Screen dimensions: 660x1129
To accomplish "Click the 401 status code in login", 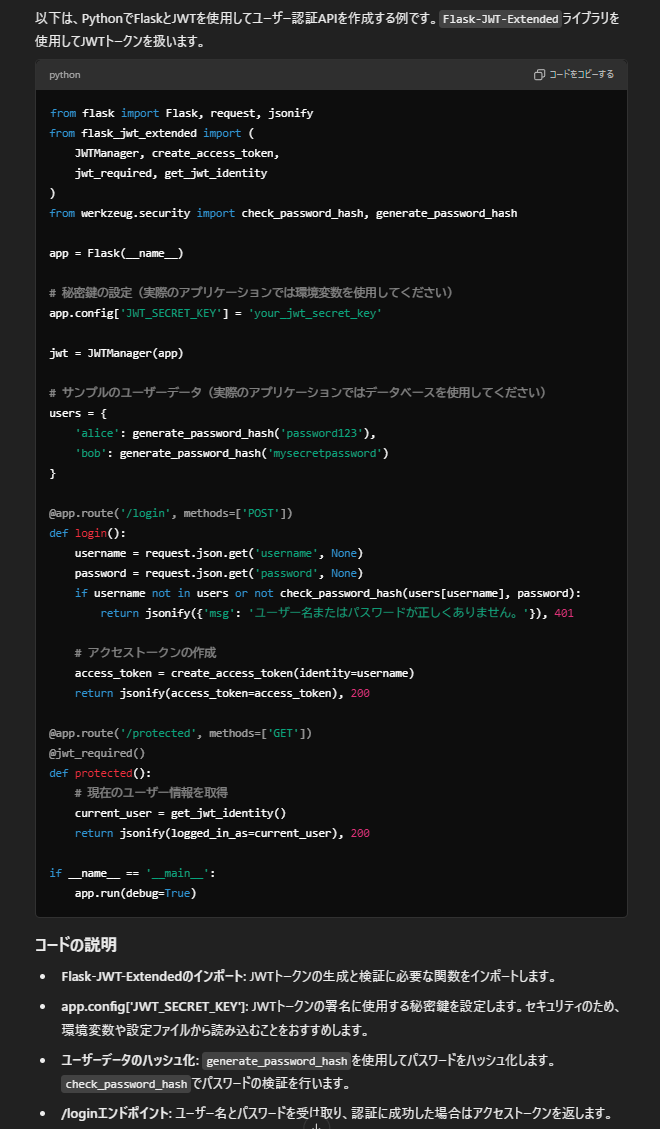I will (x=563, y=613).
